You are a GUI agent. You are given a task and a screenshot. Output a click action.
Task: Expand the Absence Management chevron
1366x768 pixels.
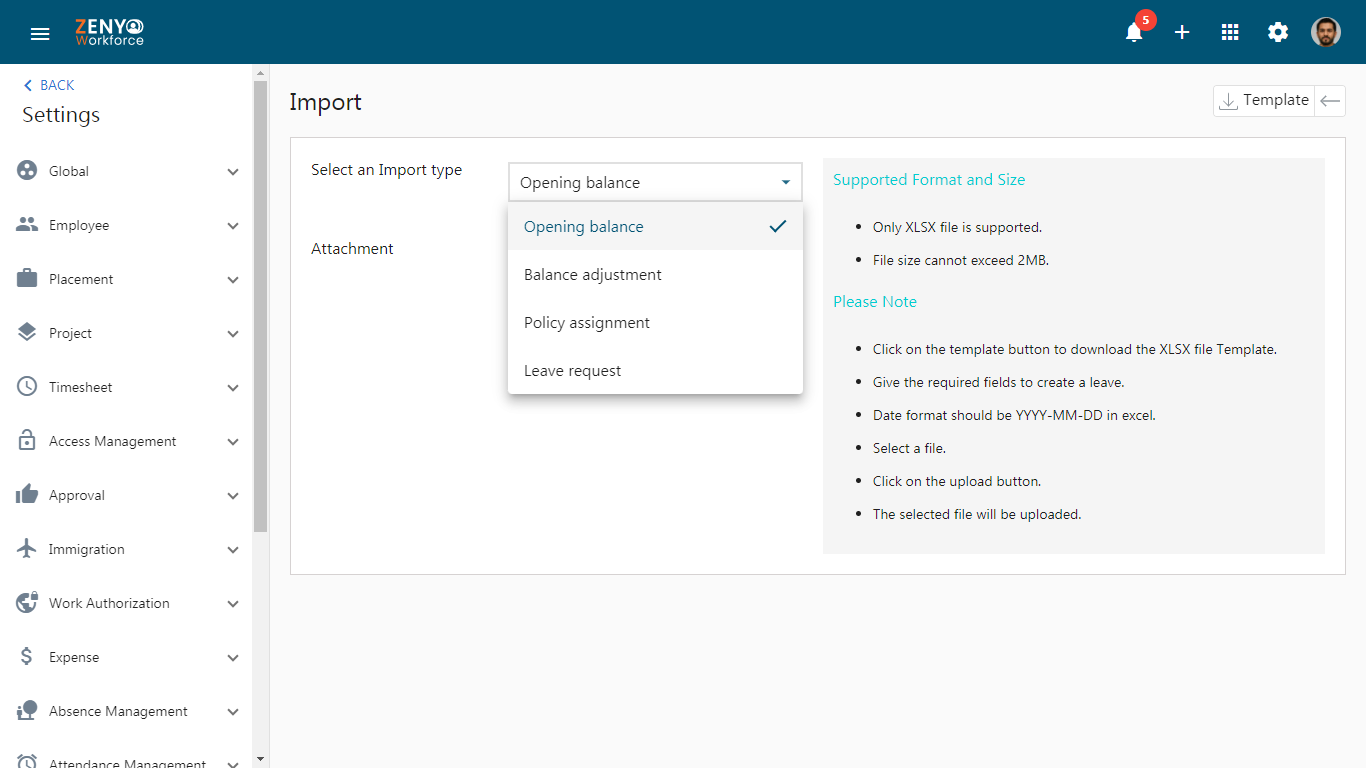click(233, 712)
